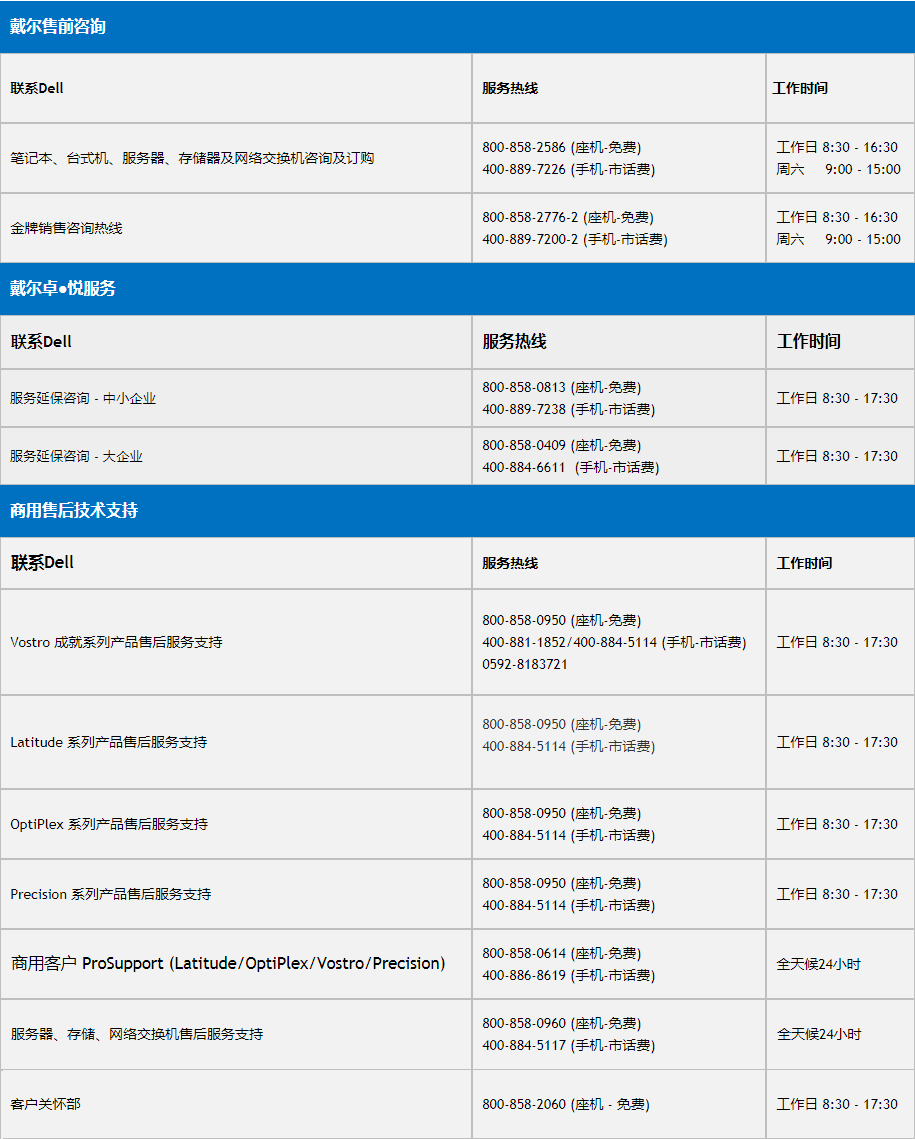
Task: Select working hours in the Precision row
Action: click(x=837, y=894)
